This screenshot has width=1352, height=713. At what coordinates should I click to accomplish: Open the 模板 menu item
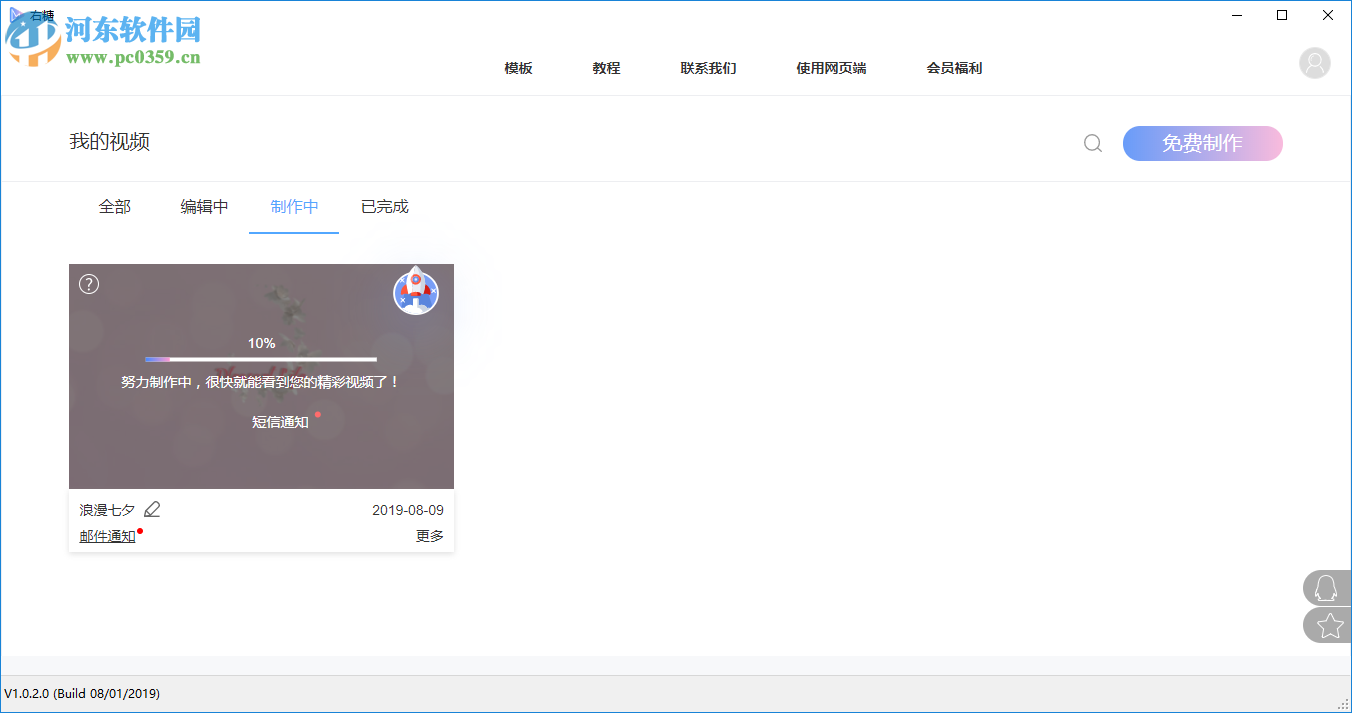[x=518, y=67]
